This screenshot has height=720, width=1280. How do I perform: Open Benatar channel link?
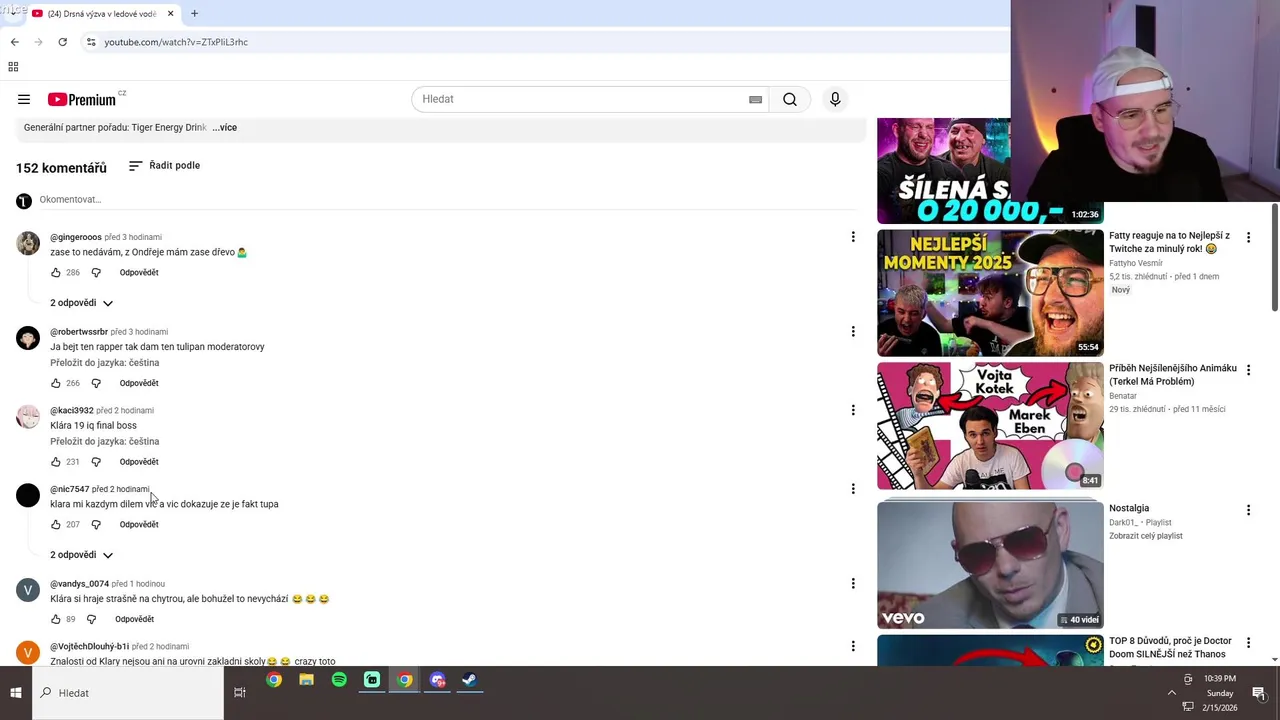1123,396
